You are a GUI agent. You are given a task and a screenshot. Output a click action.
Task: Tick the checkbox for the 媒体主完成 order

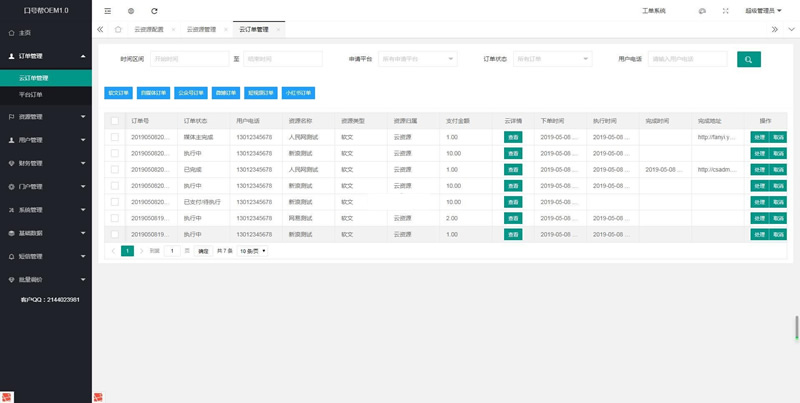[x=115, y=137]
